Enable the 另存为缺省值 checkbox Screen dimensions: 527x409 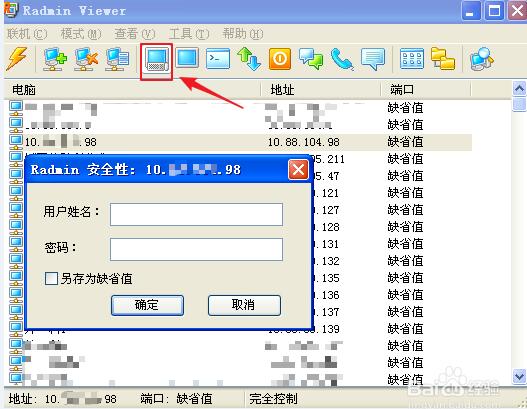point(51,279)
